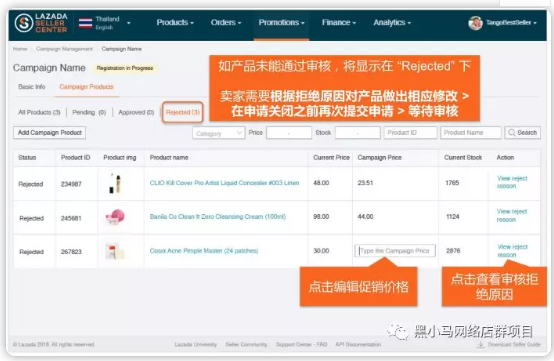Click campaign price 44.00 value

365,217
